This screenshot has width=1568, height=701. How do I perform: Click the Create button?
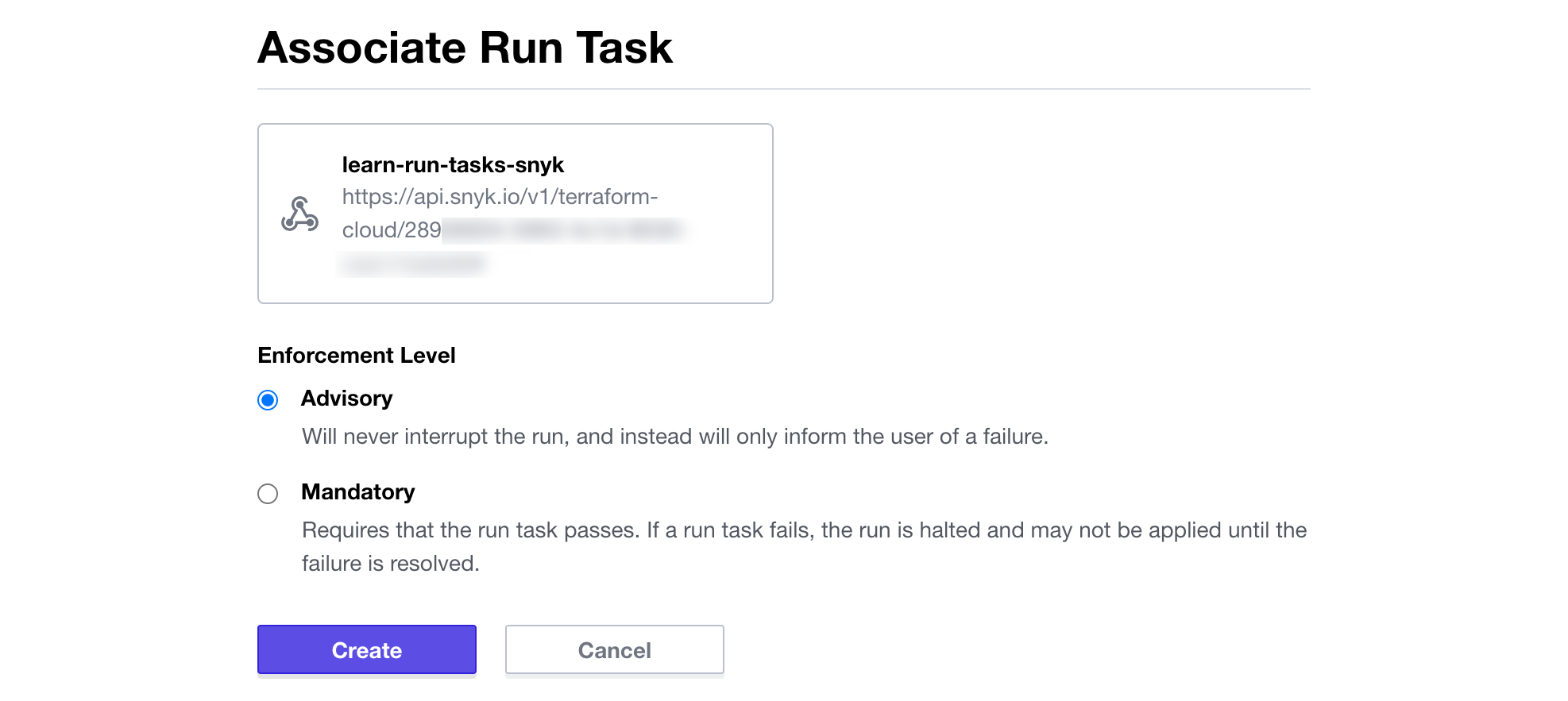(366, 650)
